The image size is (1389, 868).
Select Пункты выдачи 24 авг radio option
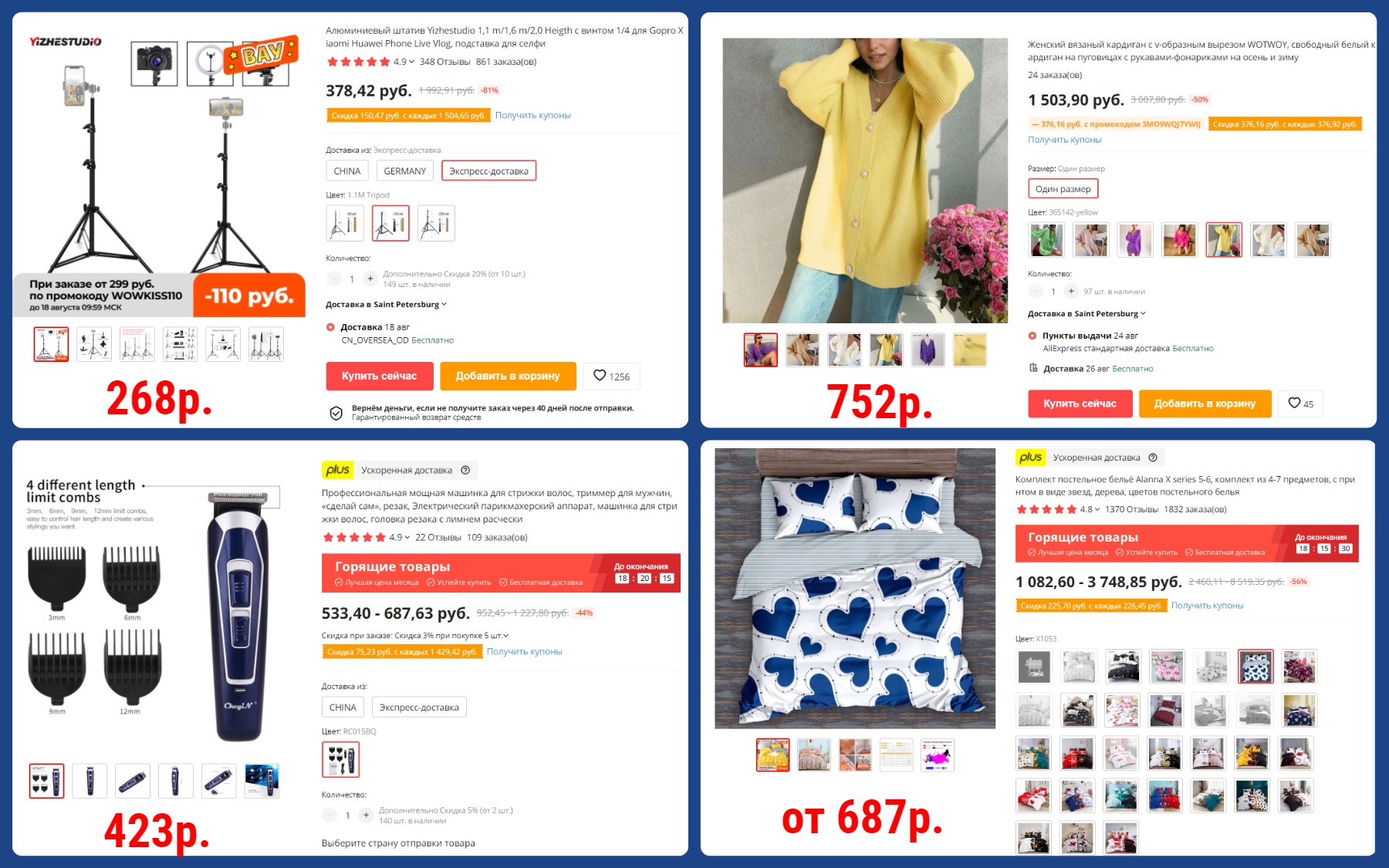[x=1032, y=336]
